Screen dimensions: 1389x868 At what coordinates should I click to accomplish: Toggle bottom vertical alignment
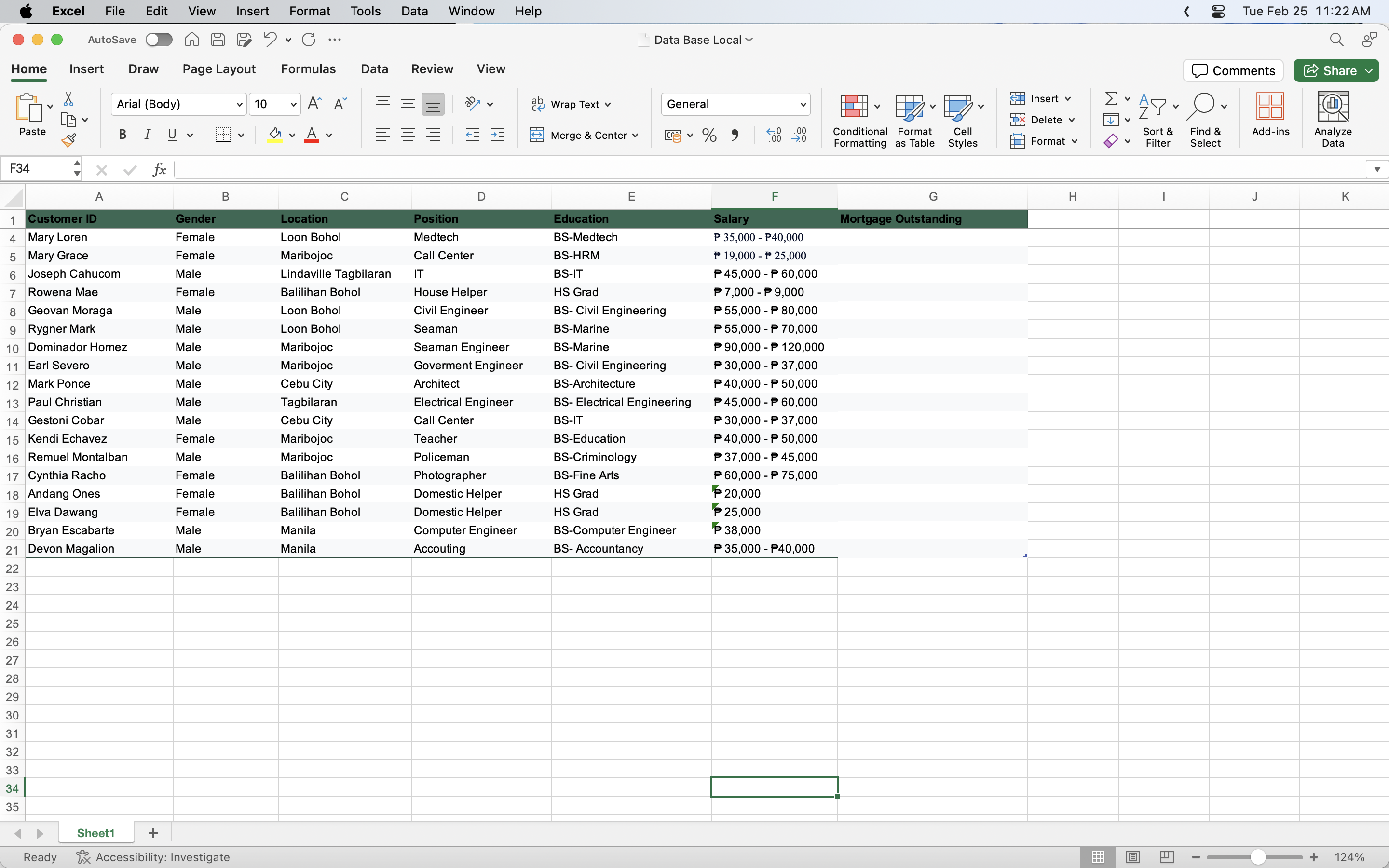(x=434, y=104)
